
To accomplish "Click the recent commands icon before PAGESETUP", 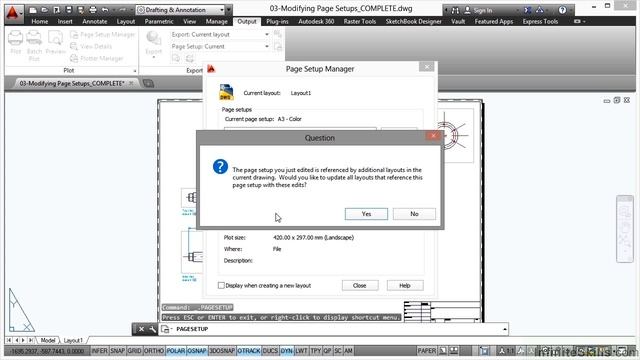I will click(166, 329).
